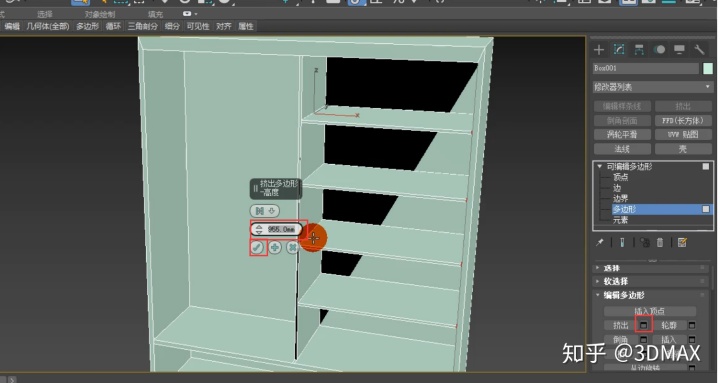
Task: Open the 几何体(全部) ribbon panel
Action: pyautogui.click(x=48, y=26)
